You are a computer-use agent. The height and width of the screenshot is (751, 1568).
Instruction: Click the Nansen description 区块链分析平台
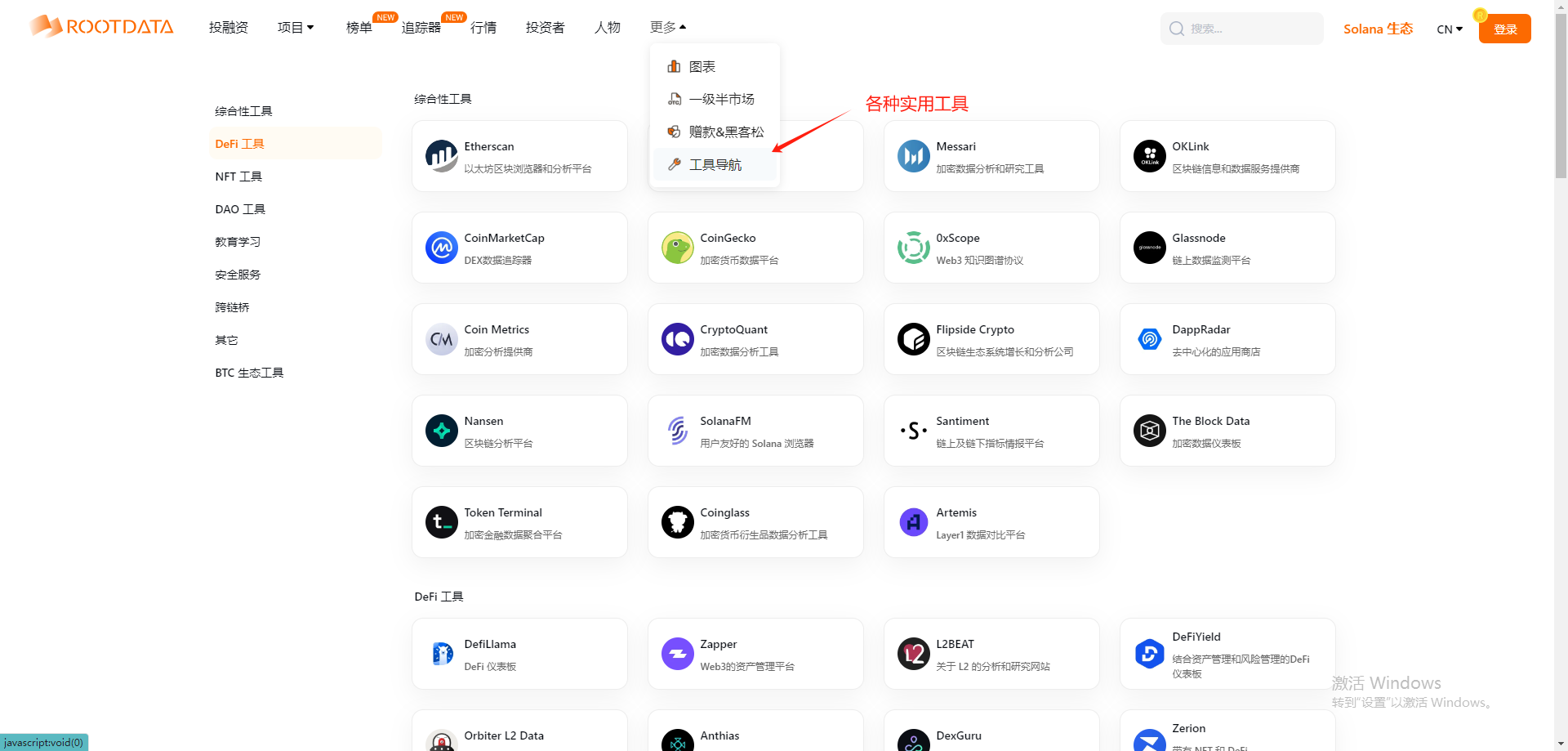(498, 443)
